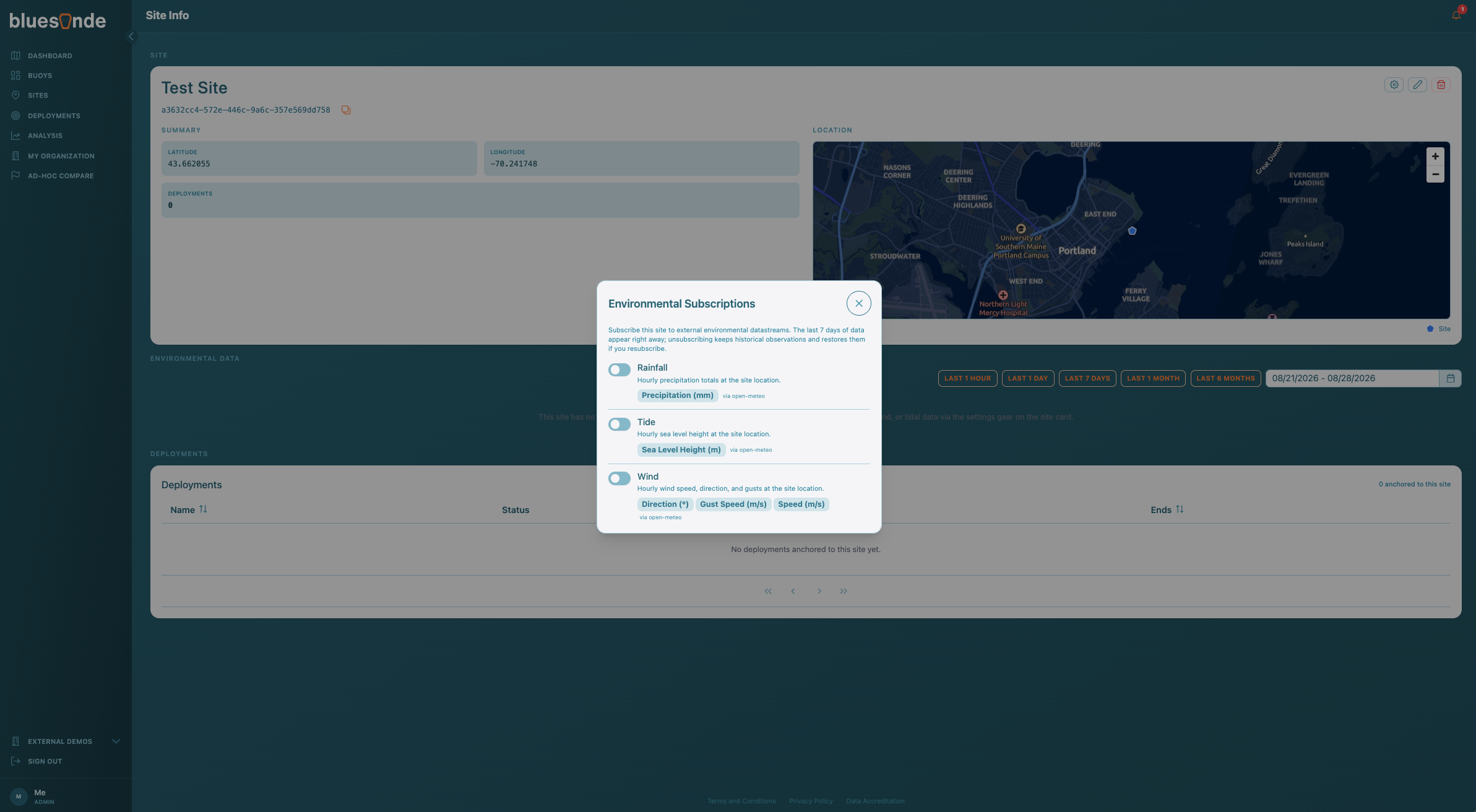Zoom out on the location map
This screenshot has width=1476, height=812.
coord(1435,175)
